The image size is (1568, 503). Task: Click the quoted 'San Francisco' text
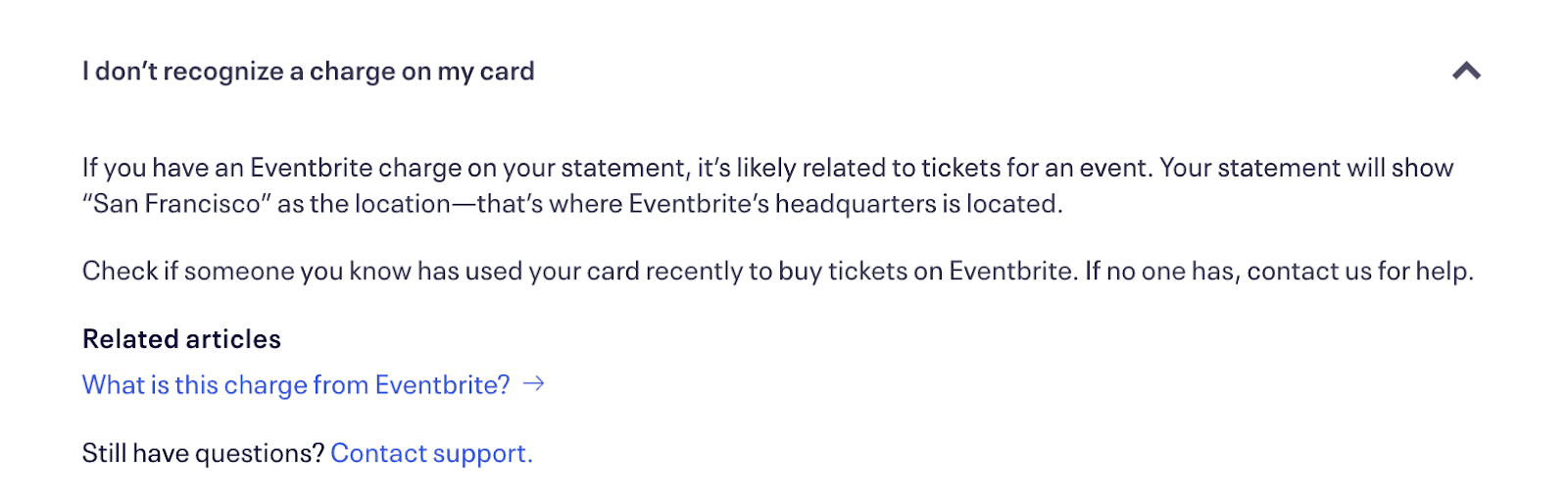click(176, 204)
